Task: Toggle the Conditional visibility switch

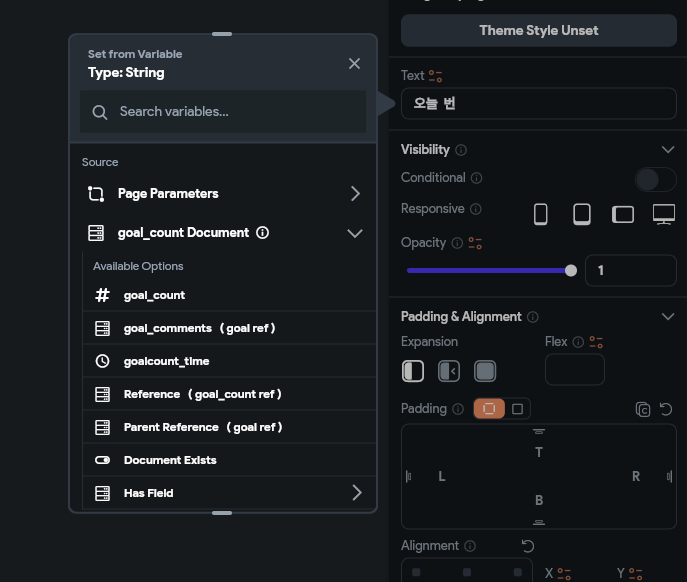Action: 655,179
